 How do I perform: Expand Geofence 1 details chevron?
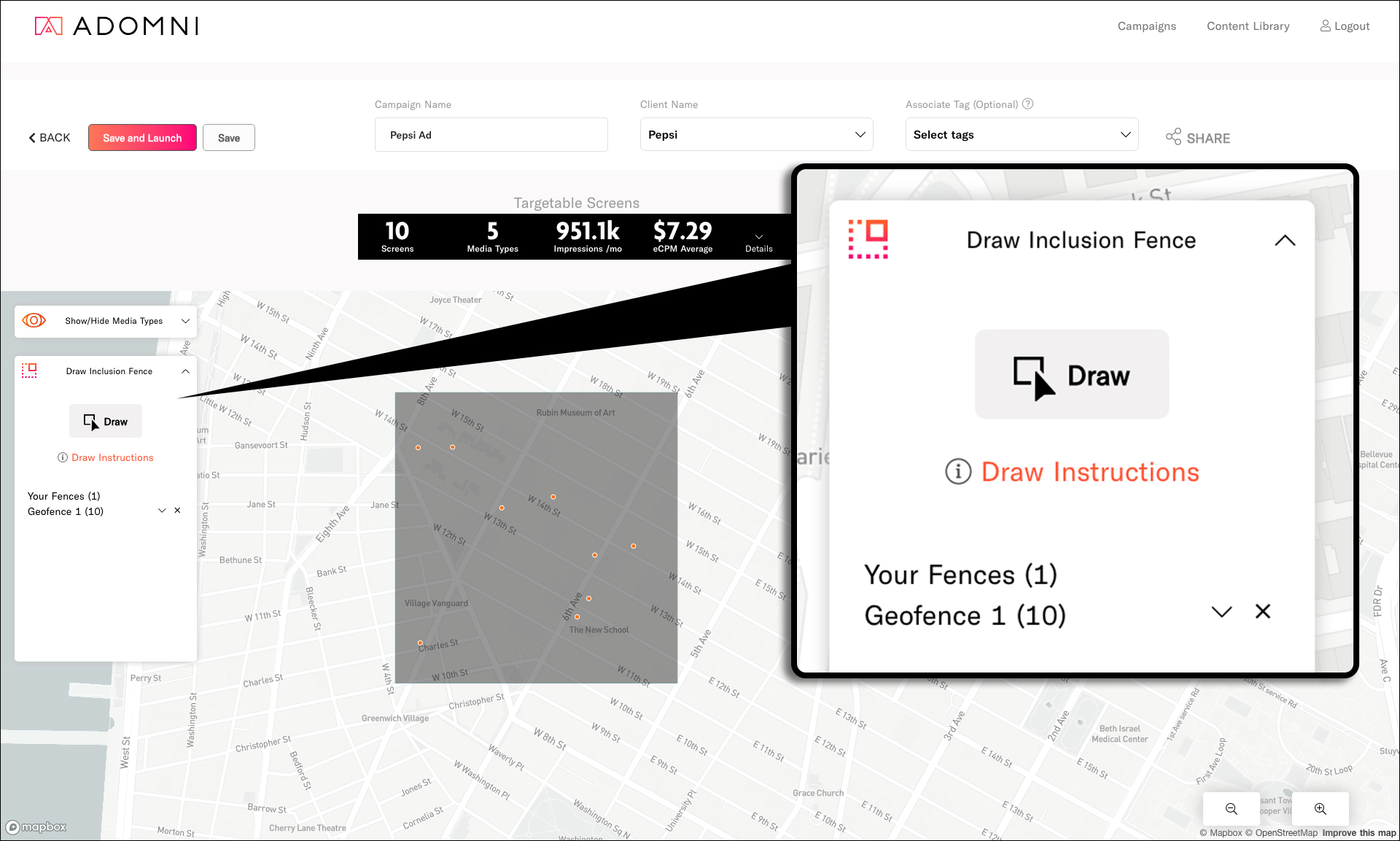[162, 511]
